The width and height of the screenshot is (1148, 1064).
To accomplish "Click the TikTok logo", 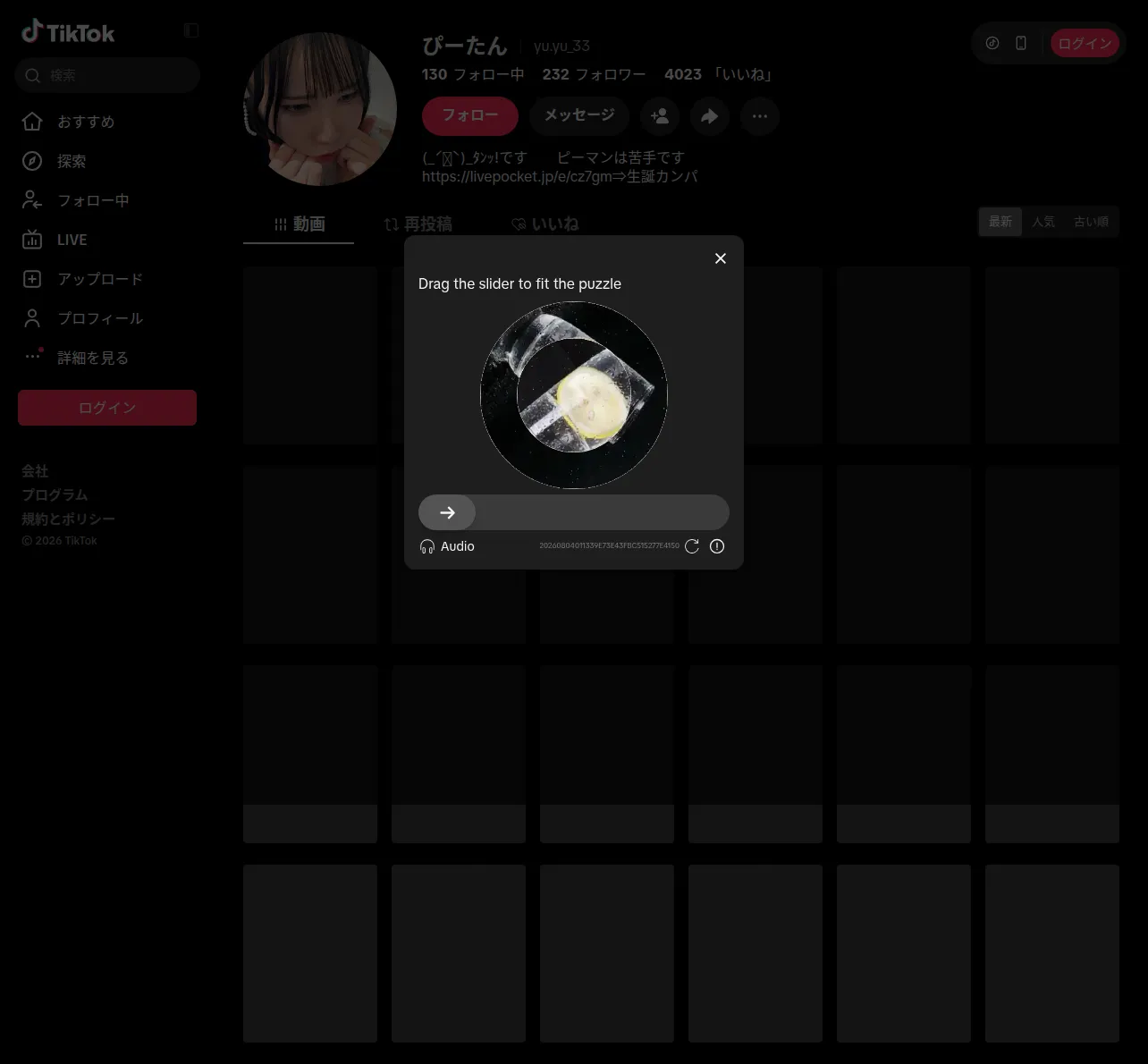I will coord(68,32).
